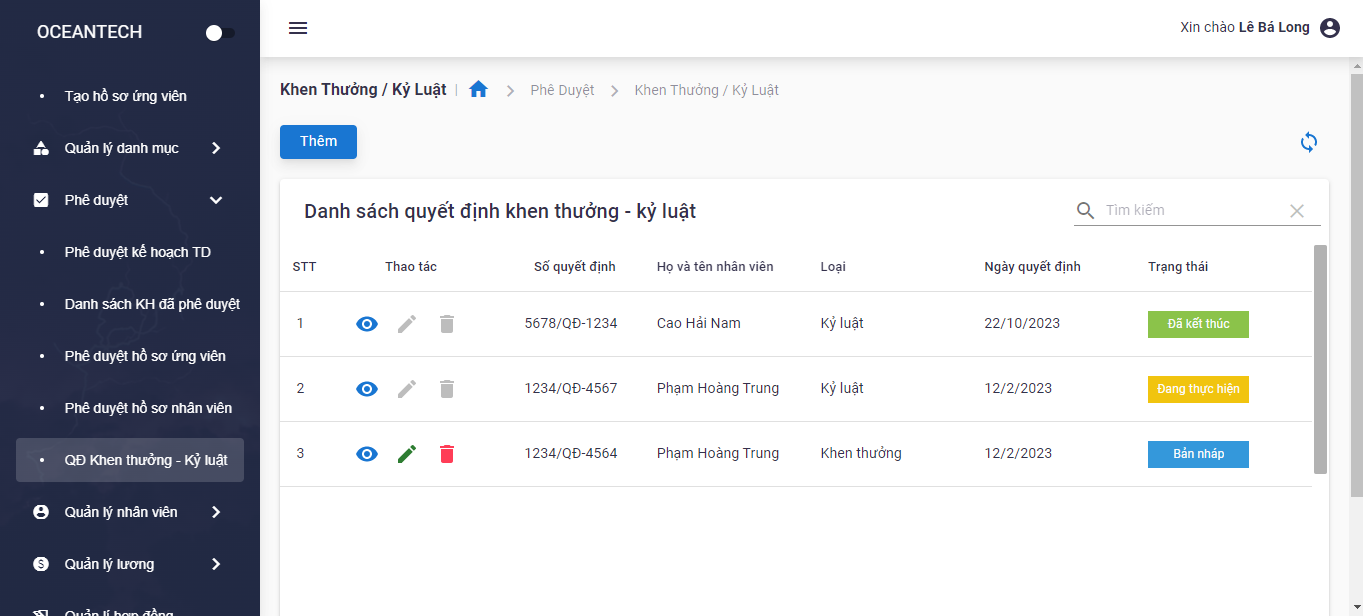
Task: Edit pencil icon in row 1
Action: (407, 324)
